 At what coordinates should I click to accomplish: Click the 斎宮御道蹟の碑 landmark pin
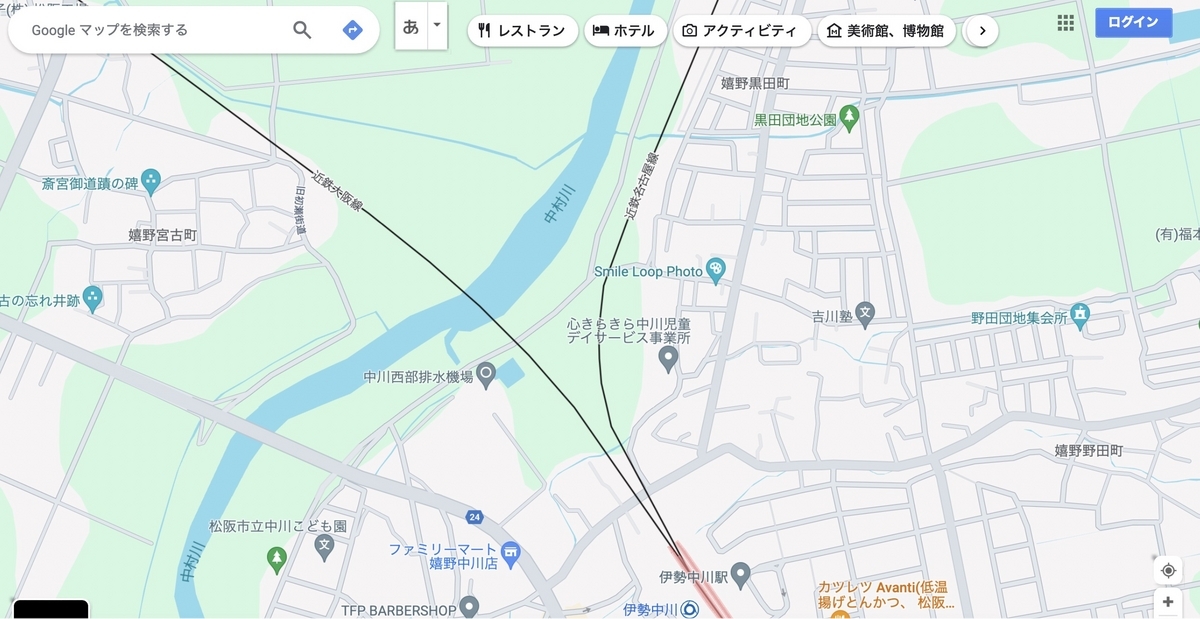click(x=151, y=182)
